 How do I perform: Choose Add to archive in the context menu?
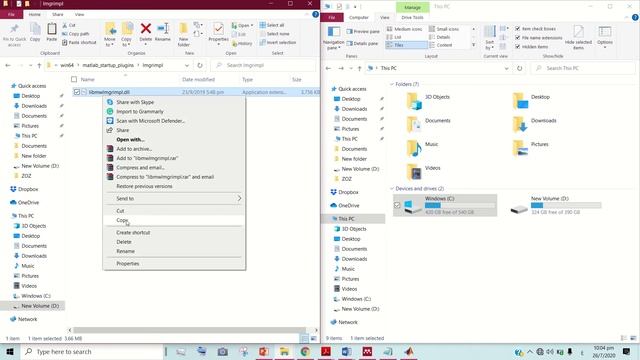pyautogui.click(x=174, y=149)
